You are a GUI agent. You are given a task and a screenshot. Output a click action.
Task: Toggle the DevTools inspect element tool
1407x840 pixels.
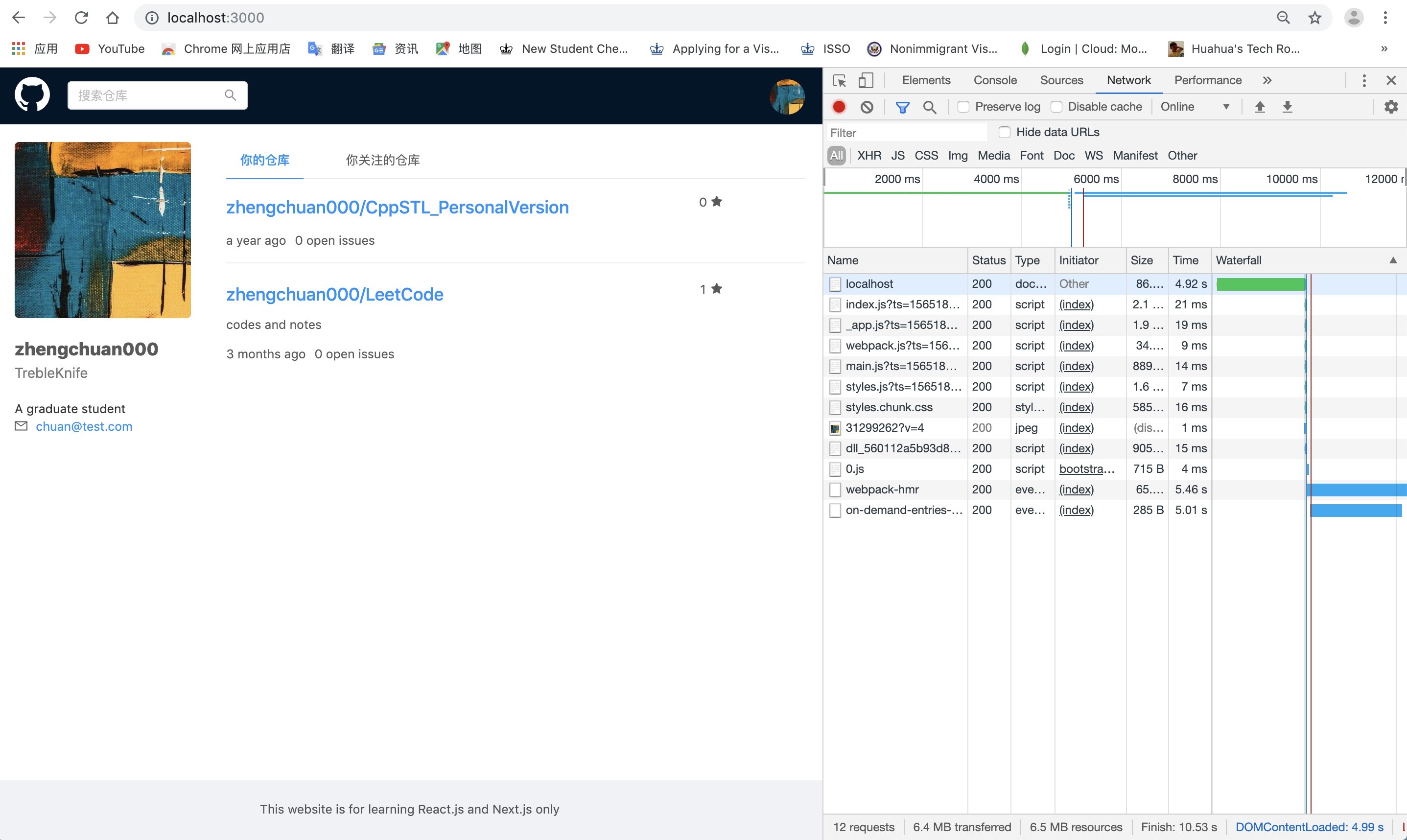click(839, 80)
